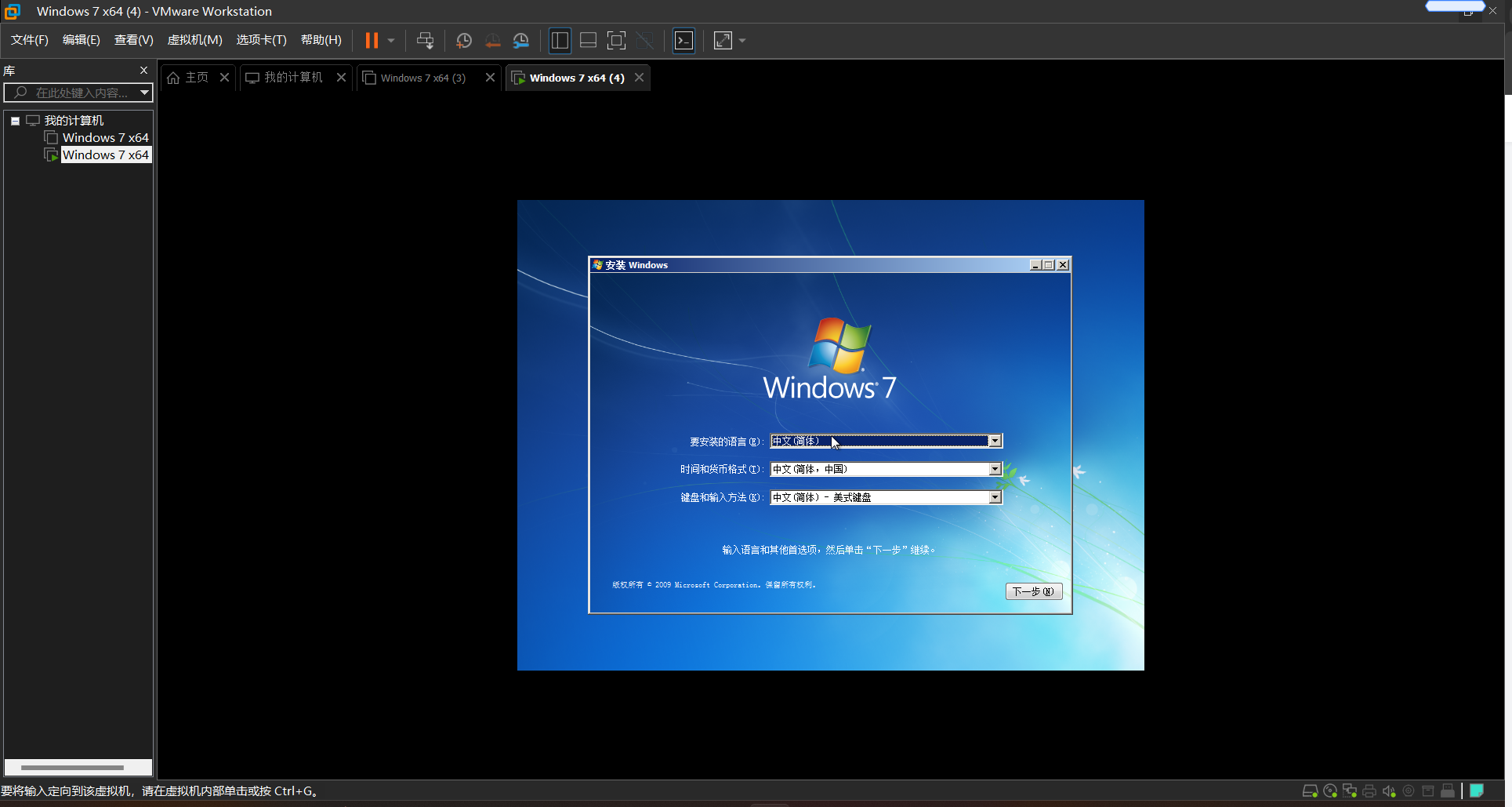Open the 帮助(H) menu

point(321,40)
